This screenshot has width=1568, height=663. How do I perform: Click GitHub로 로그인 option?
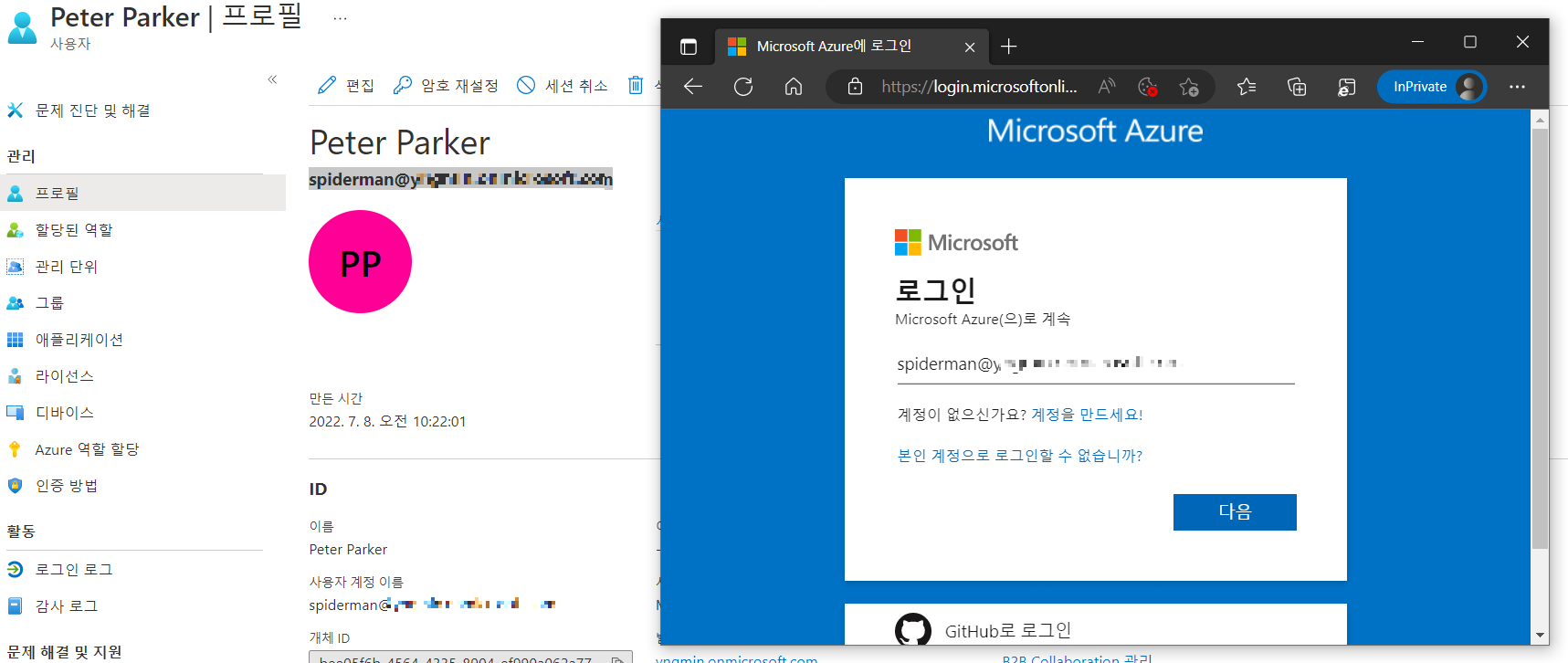[x=1095, y=626]
